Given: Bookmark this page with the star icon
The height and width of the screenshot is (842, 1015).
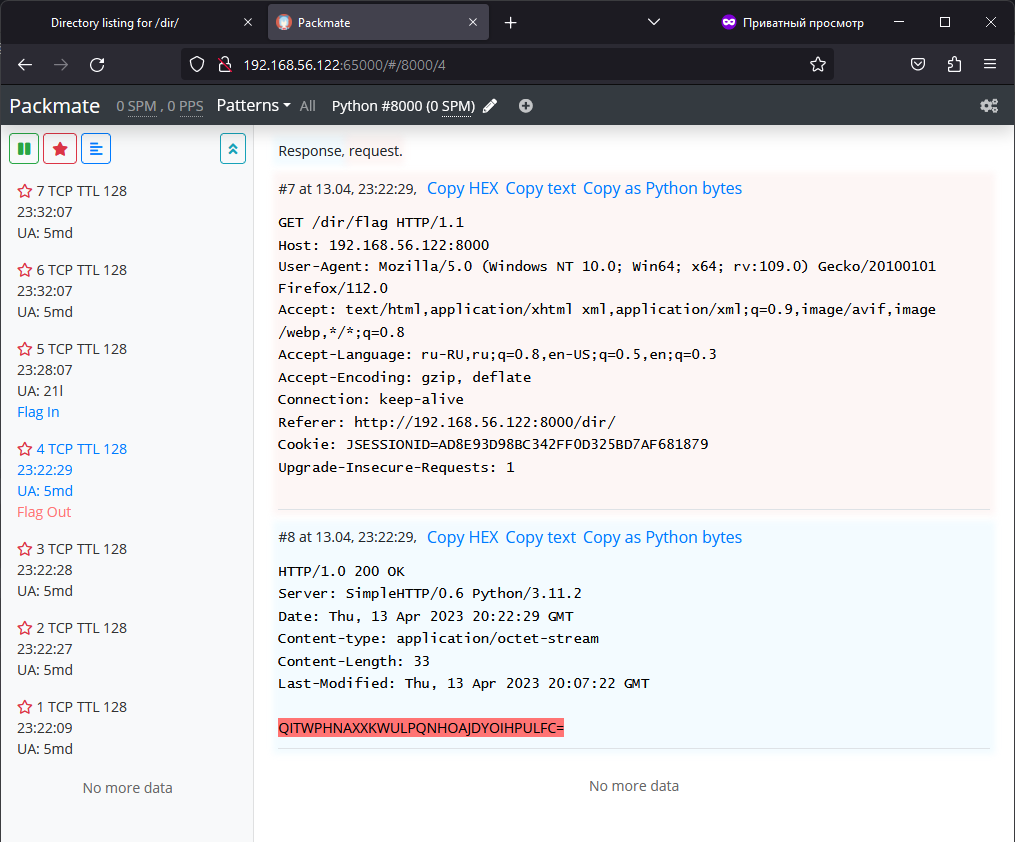Looking at the screenshot, I should [818, 64].
